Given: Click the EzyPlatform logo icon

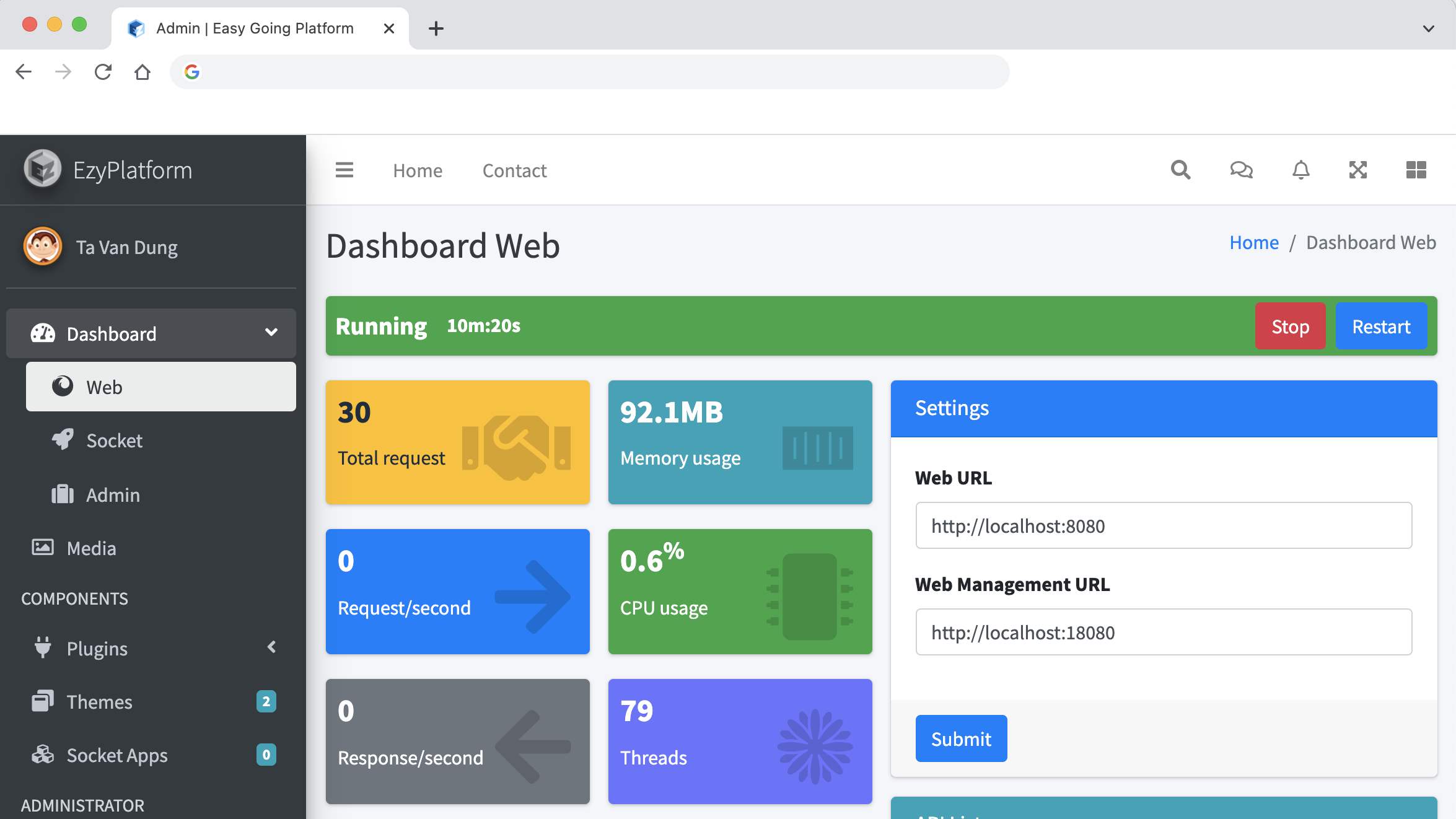Looking at the screenshot, I should (x=42, y=169).
